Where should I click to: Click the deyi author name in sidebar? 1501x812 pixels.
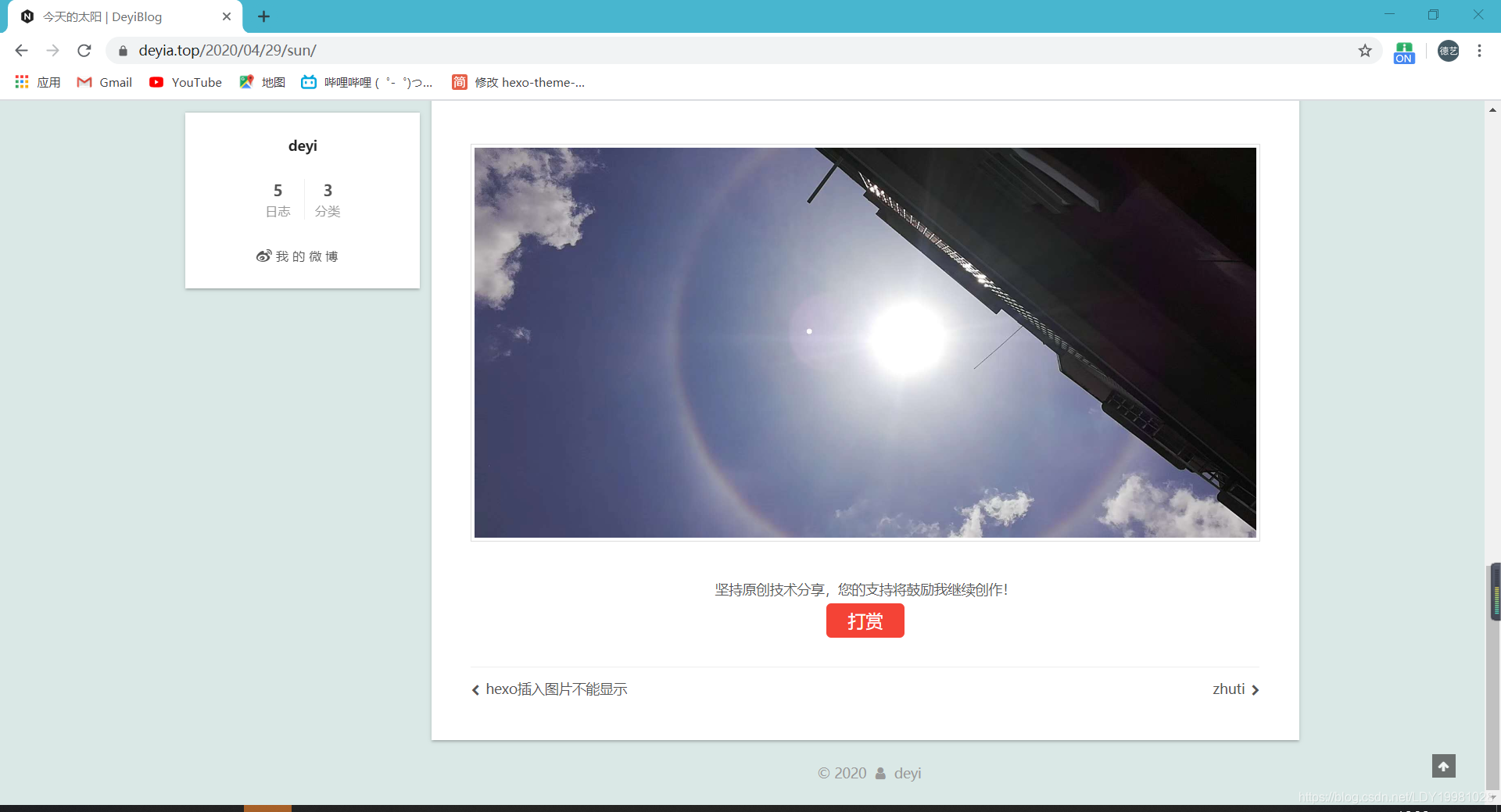click(303, 146)
